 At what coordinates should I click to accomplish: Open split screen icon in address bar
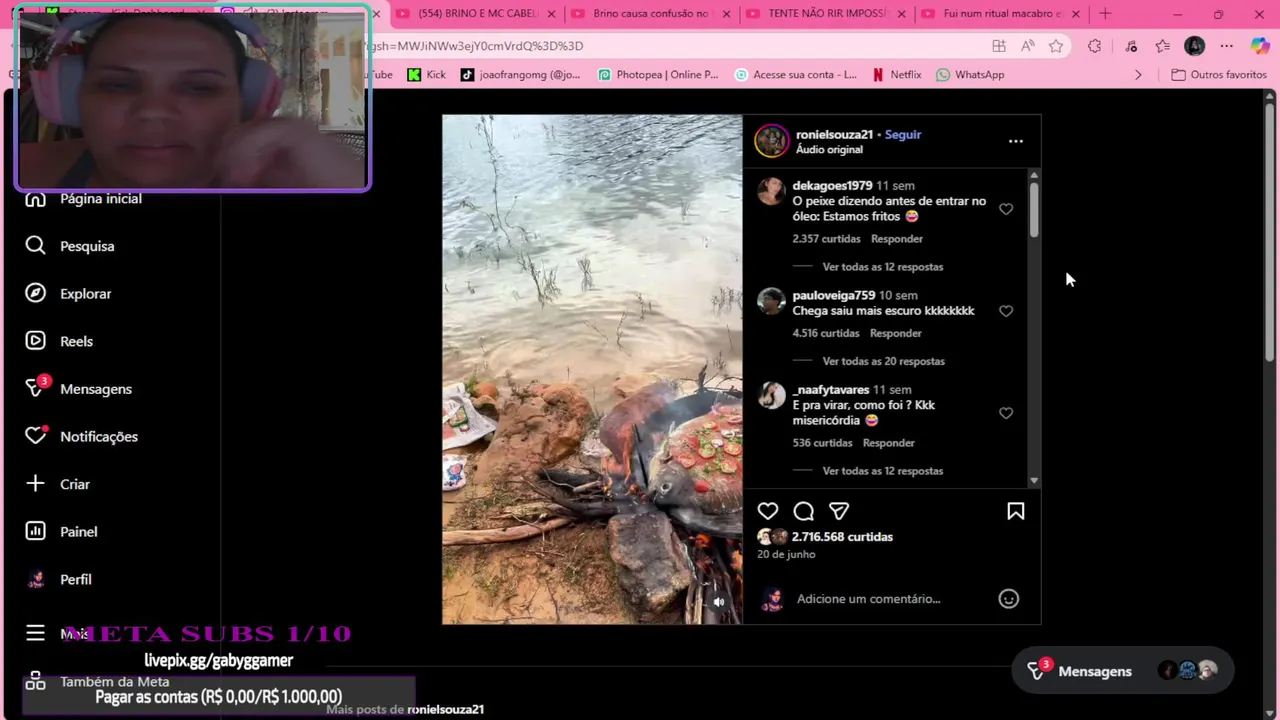click(x=999, y=46)
